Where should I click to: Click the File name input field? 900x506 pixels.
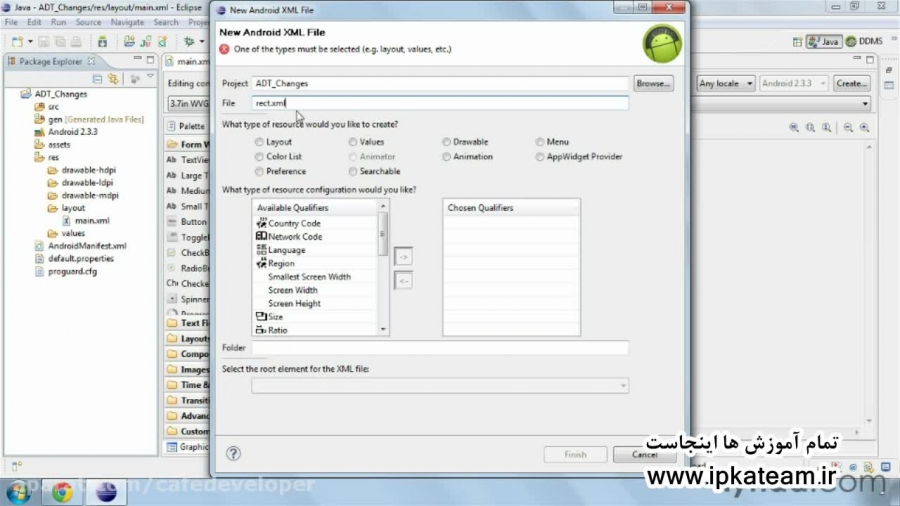point(440,103)
